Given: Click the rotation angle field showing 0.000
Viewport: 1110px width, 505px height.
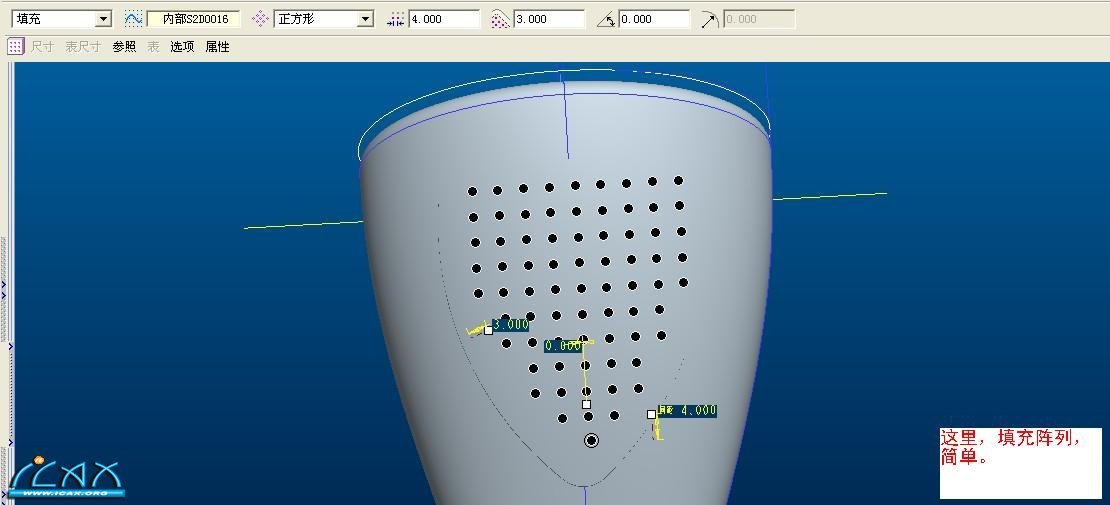Looking at the screenshot, I should coord(653,19).
